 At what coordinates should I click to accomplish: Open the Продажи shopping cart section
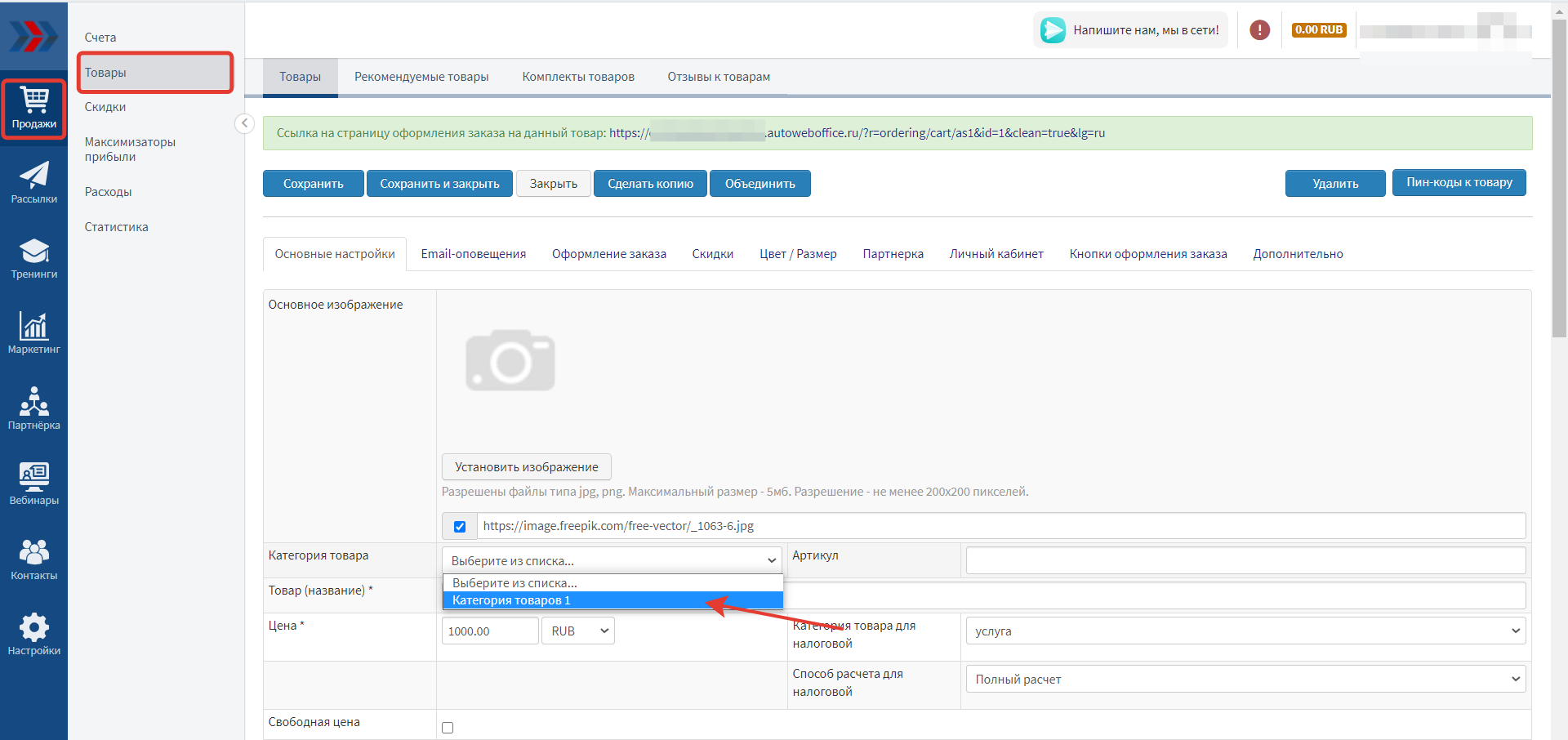click(x=33, y=109)
